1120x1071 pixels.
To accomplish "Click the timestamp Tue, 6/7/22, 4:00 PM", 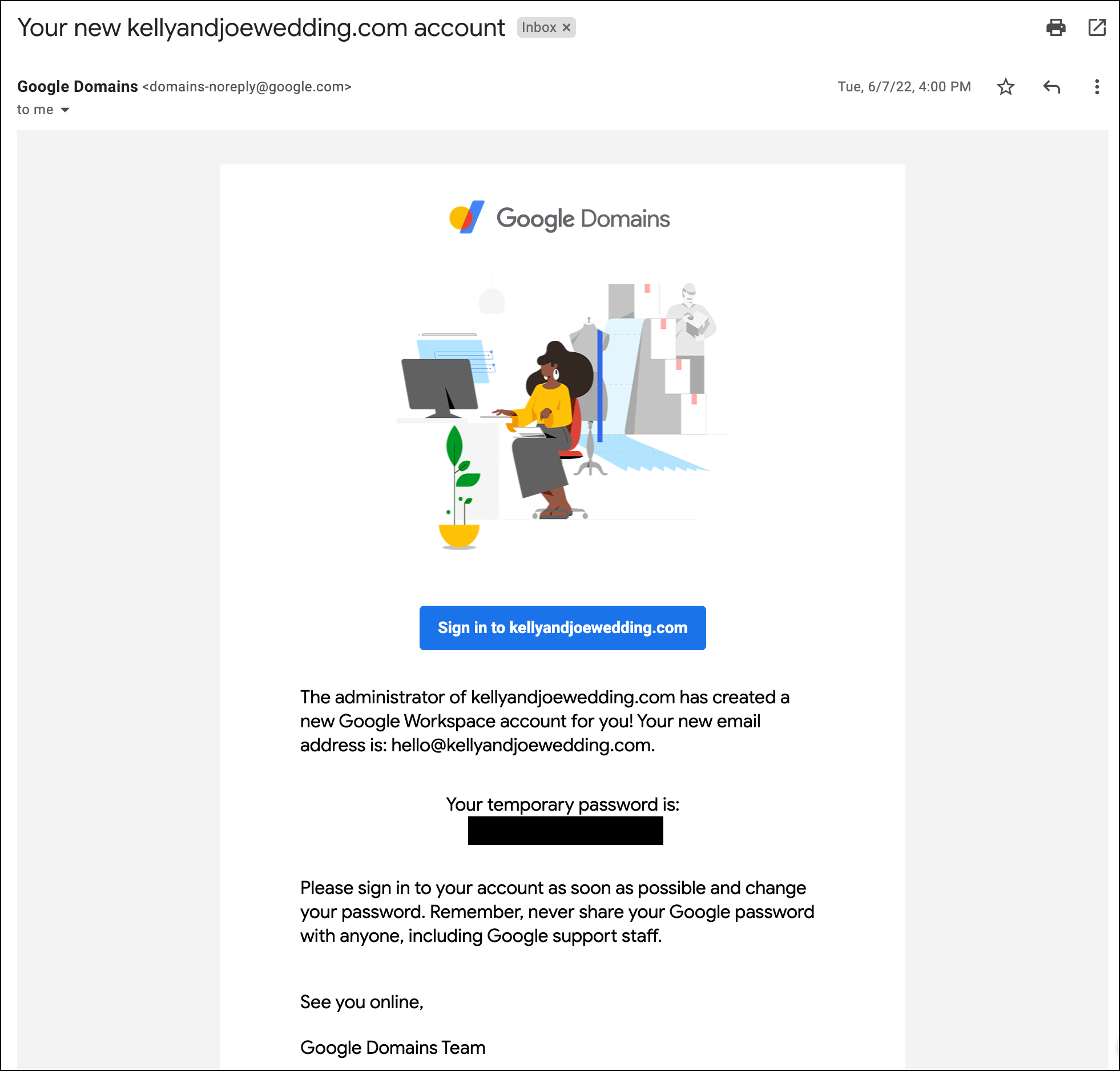I will pyautogui.click(x=904, y=87).
